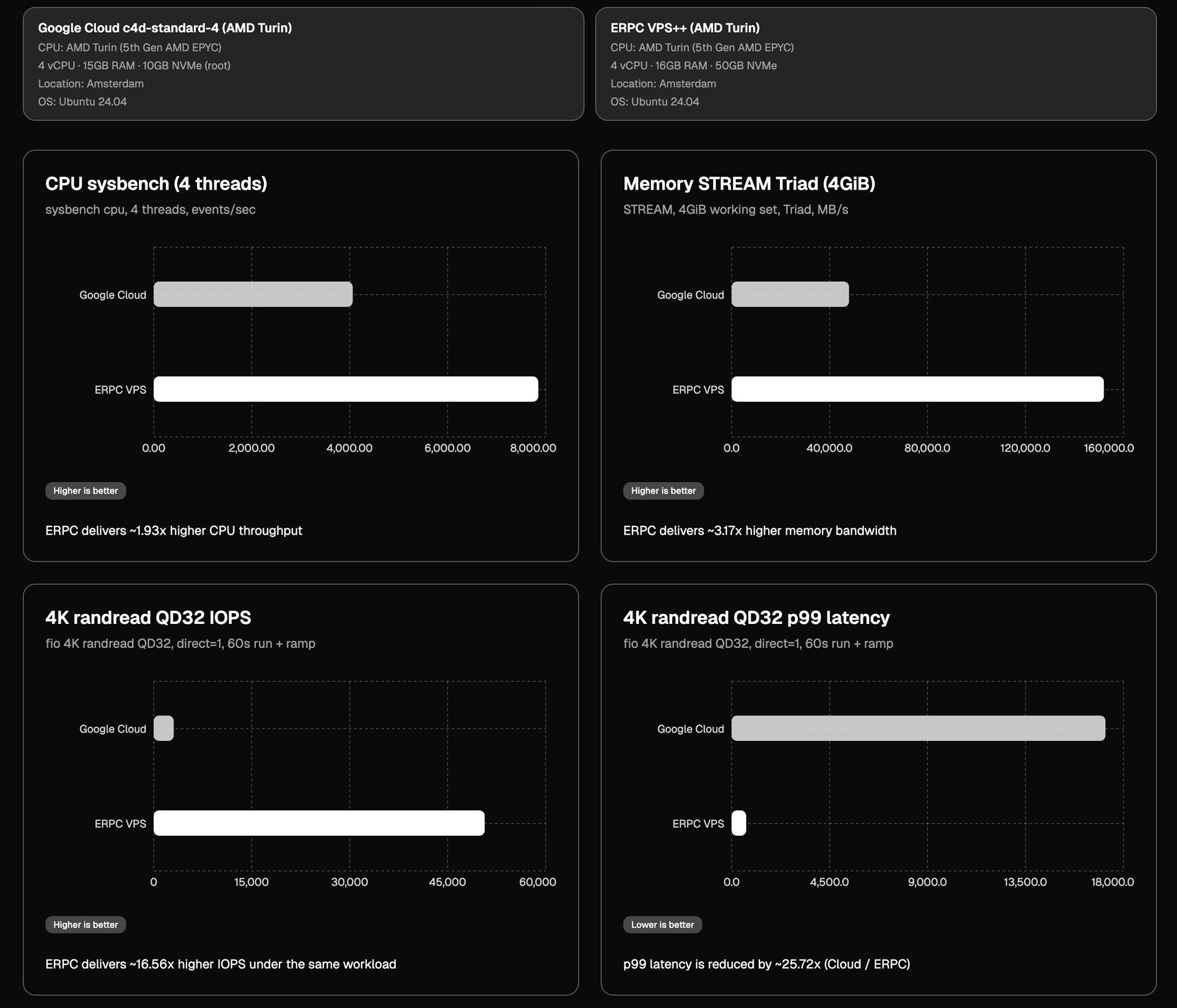
Task: Click "Higher is better" badge under Memory STREAM chart
Action: [663, 491]
